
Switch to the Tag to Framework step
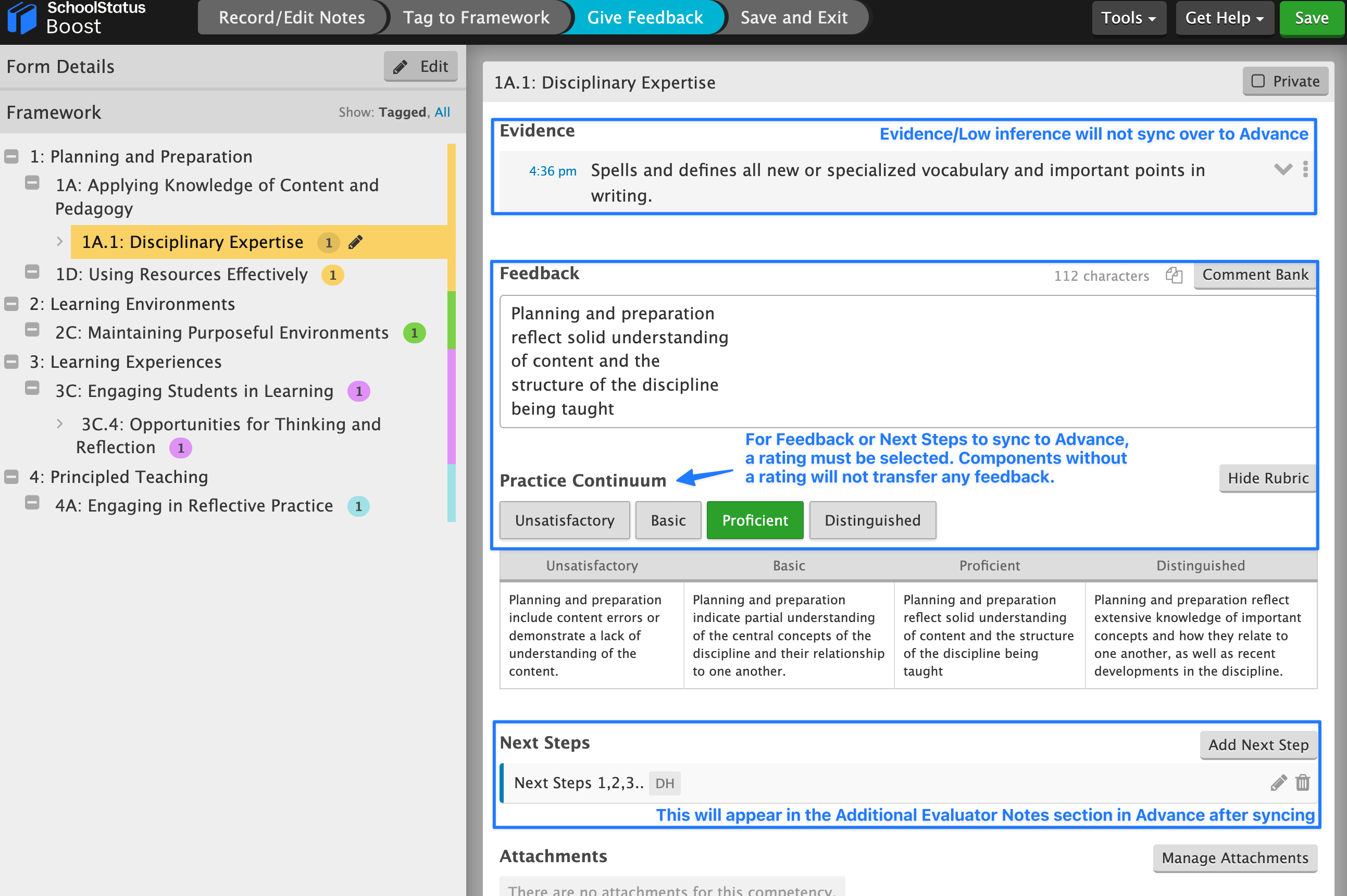[x=476, y=18]
